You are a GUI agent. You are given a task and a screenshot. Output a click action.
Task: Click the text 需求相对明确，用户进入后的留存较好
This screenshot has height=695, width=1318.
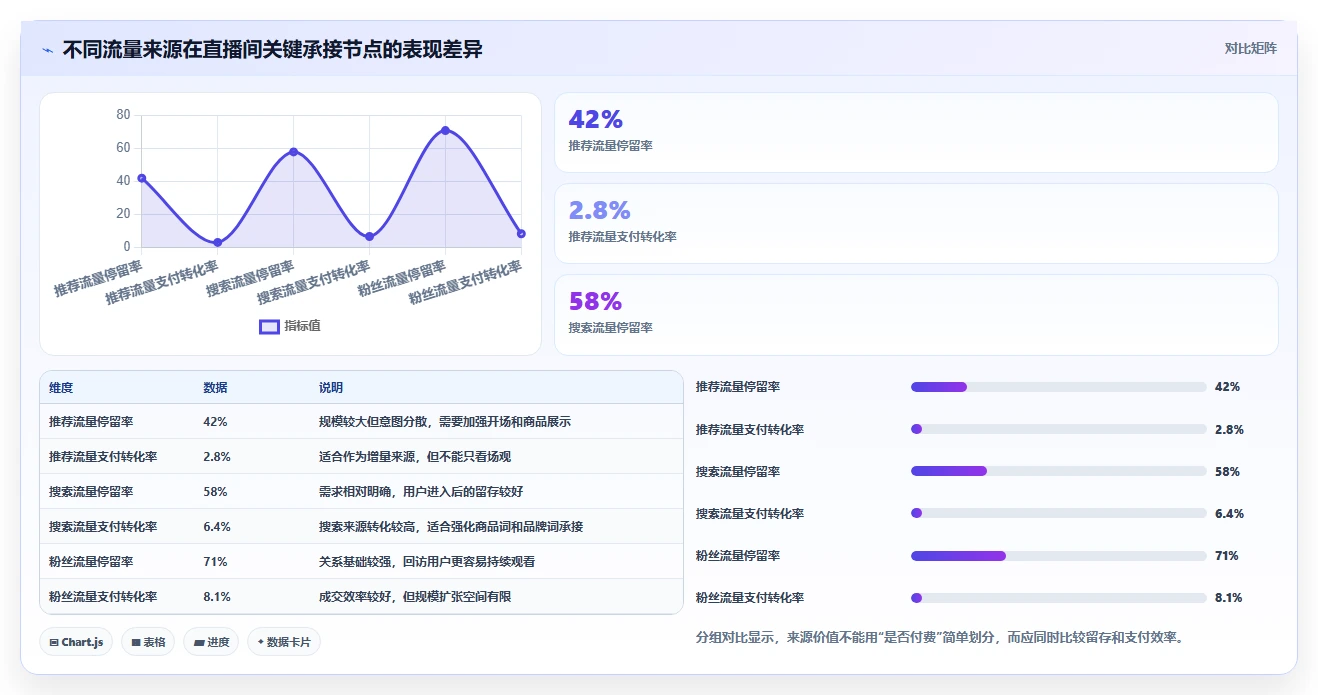point(421,492)
